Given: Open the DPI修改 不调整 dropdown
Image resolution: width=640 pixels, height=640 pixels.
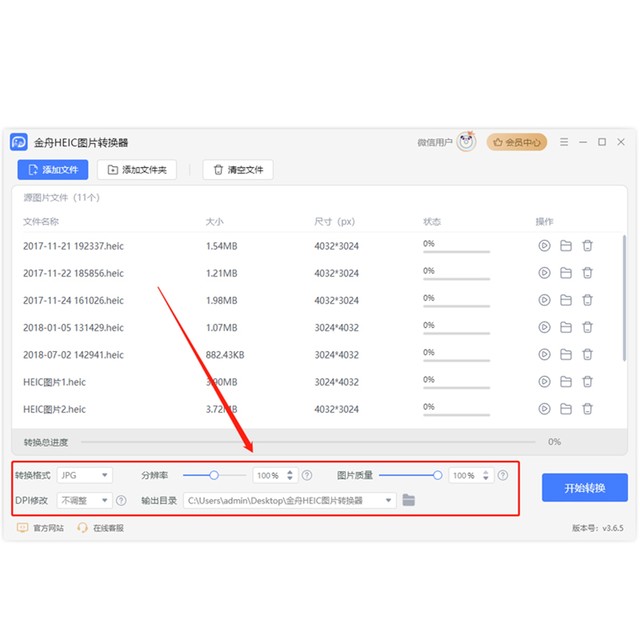Looking at the screenshot, I should (x=84, y=500).
